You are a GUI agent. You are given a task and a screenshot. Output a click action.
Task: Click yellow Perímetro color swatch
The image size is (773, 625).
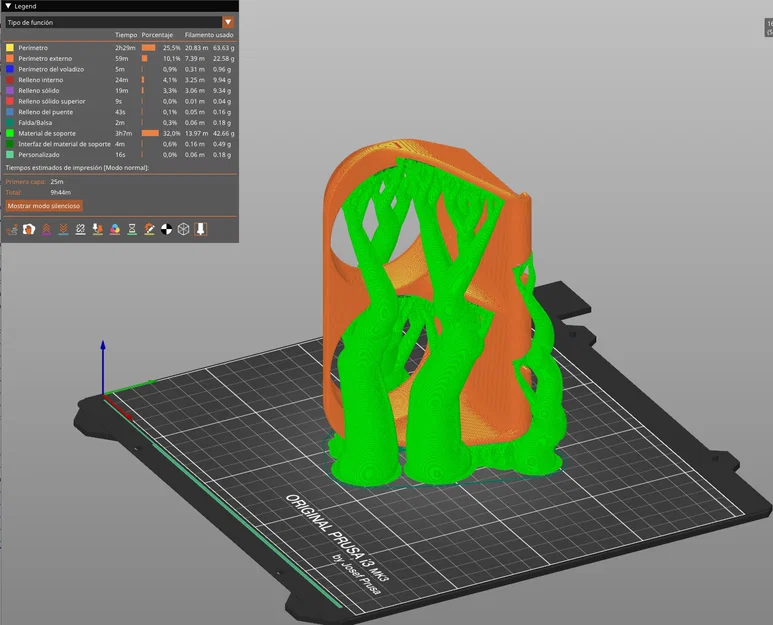[10, 48]
